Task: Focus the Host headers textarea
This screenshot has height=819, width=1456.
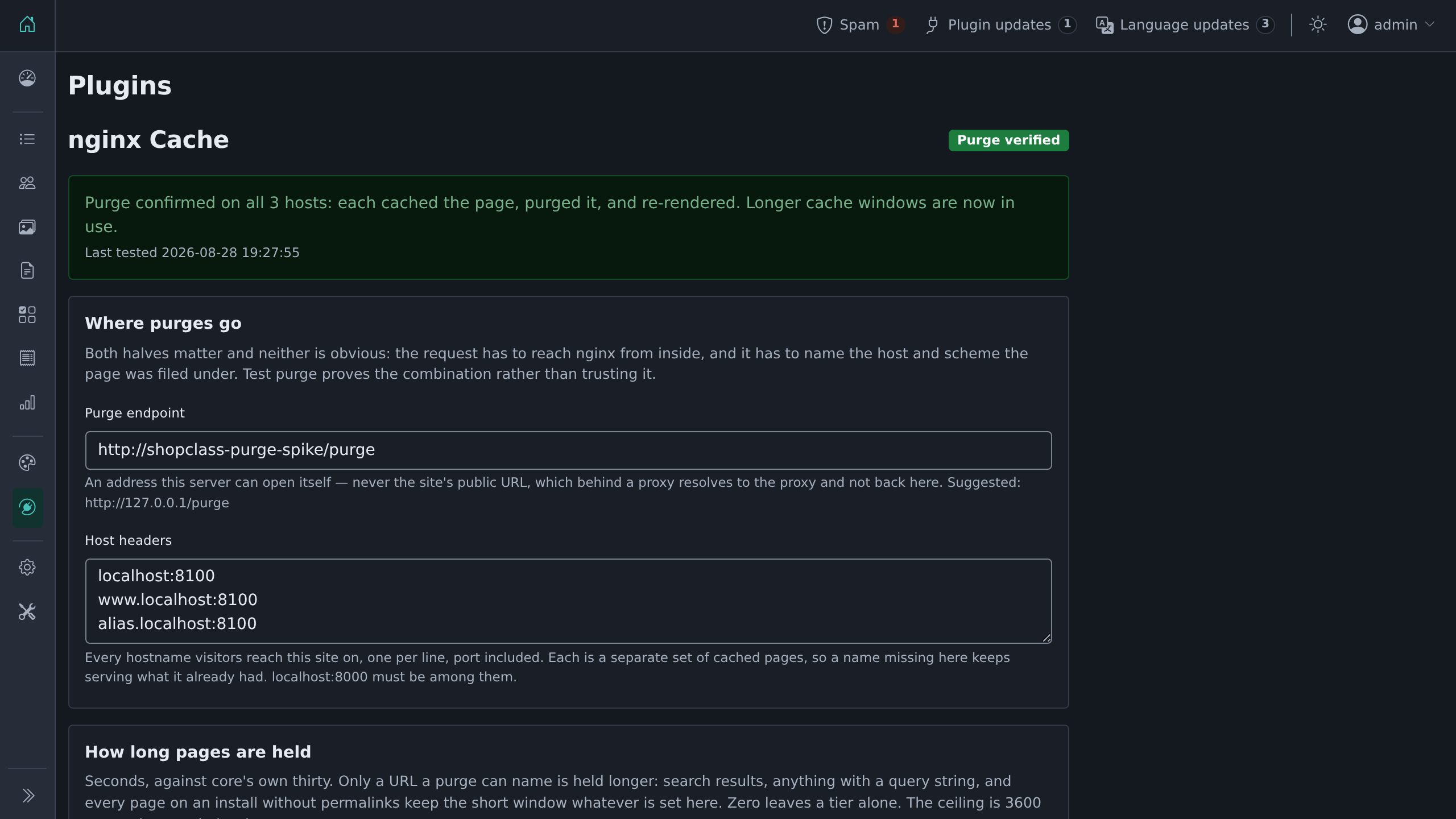Action: tap(568, 601)
